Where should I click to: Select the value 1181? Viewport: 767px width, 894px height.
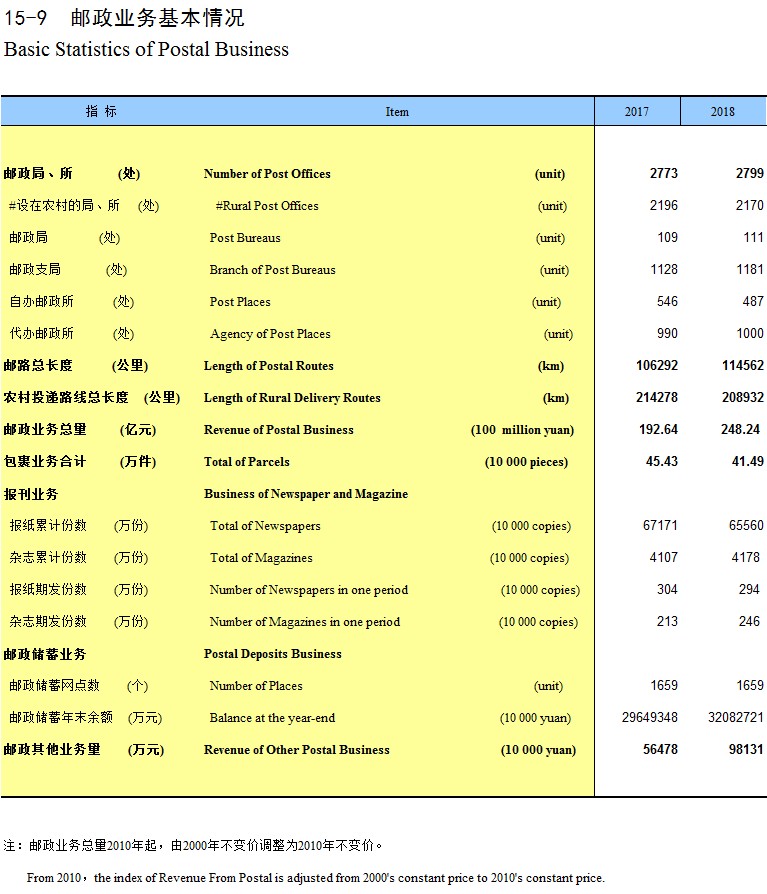click(750, 269)
